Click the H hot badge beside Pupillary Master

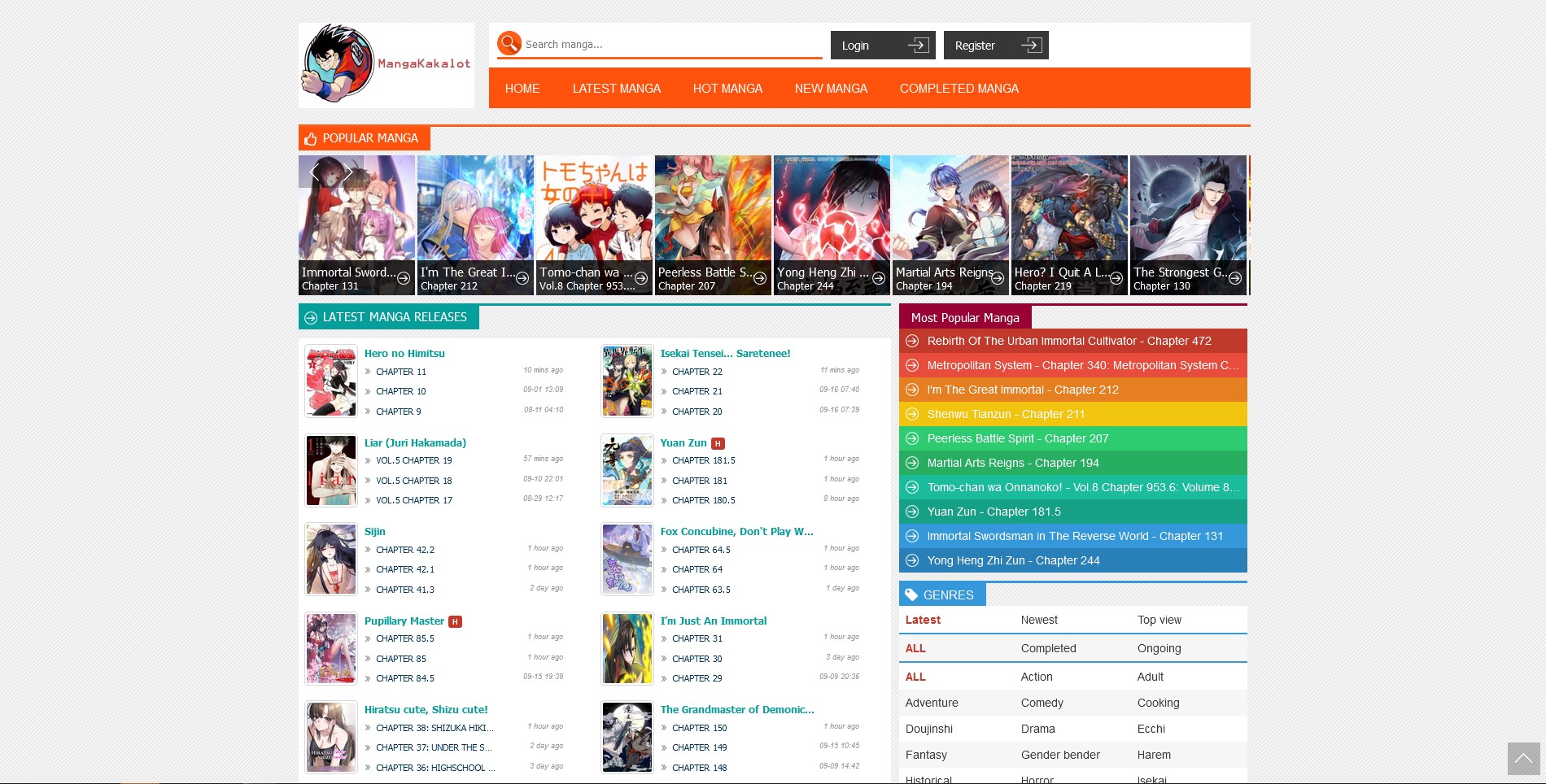(x=455, y=621)
